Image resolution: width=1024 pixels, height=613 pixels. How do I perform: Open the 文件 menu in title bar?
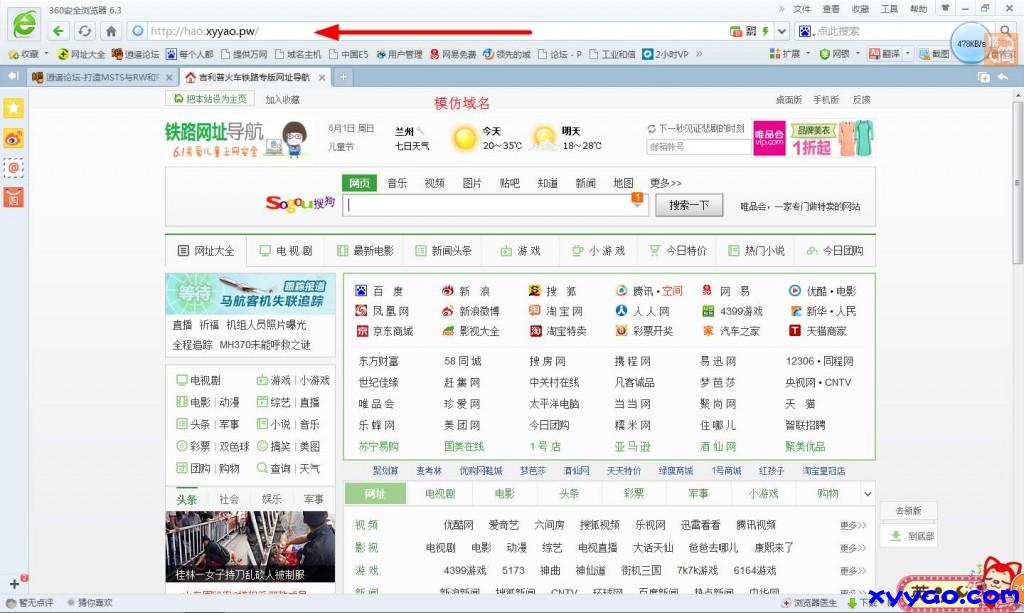802,8
